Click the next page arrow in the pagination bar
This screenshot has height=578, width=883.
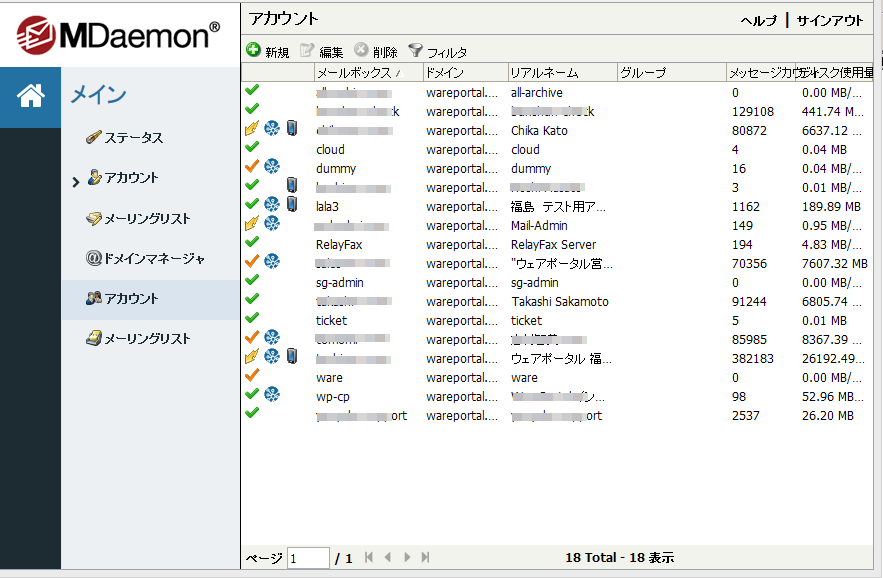point(408,557)
